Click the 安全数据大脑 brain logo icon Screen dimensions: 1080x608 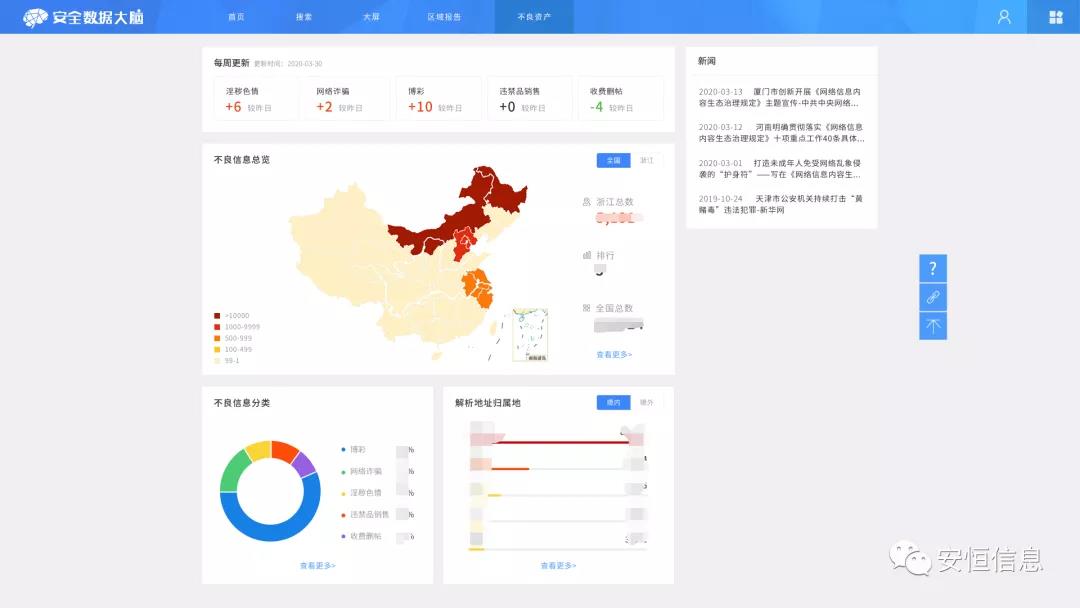click(34, 16)
